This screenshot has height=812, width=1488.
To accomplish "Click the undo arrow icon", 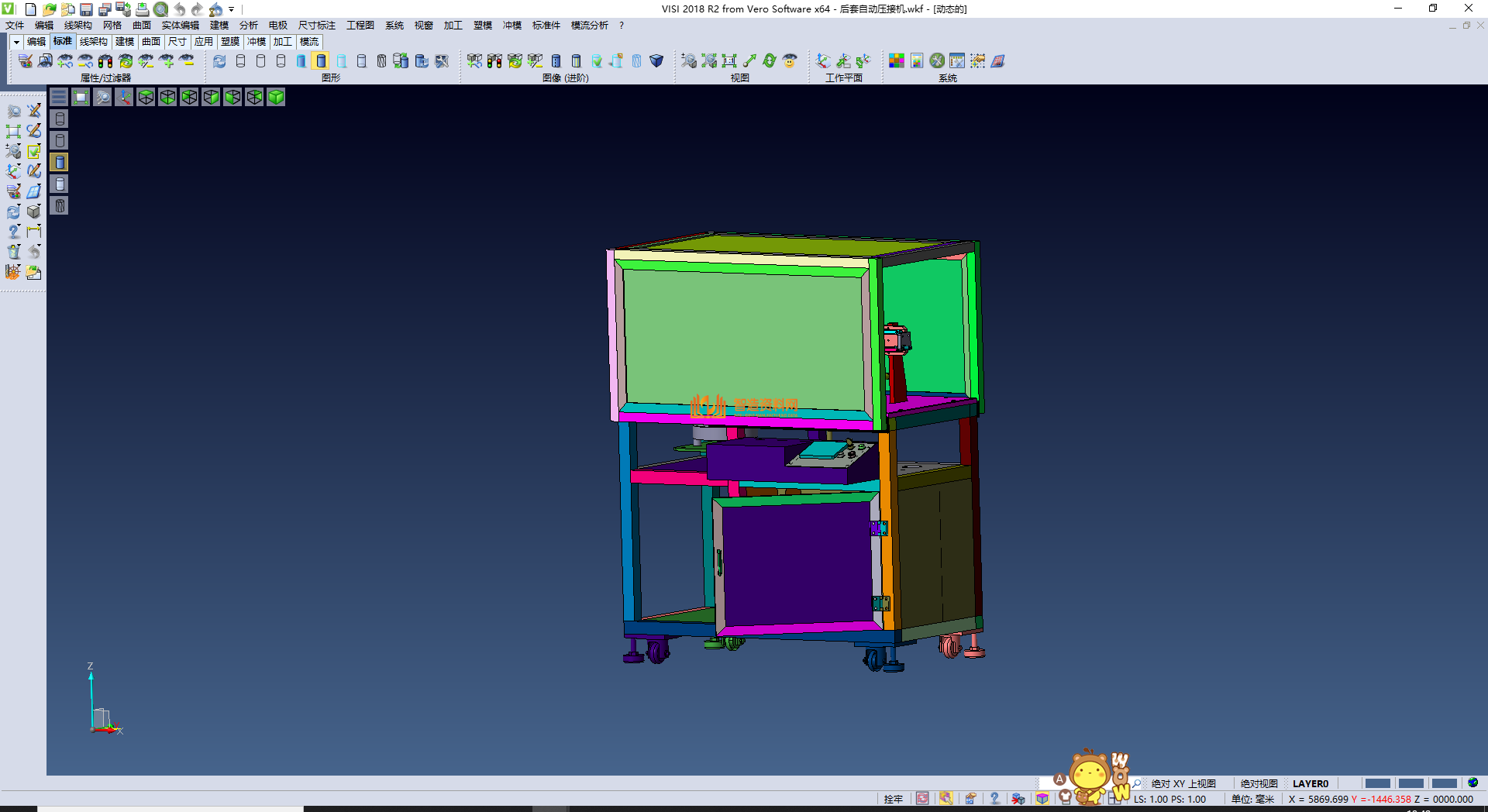I will tap(179, 9).
